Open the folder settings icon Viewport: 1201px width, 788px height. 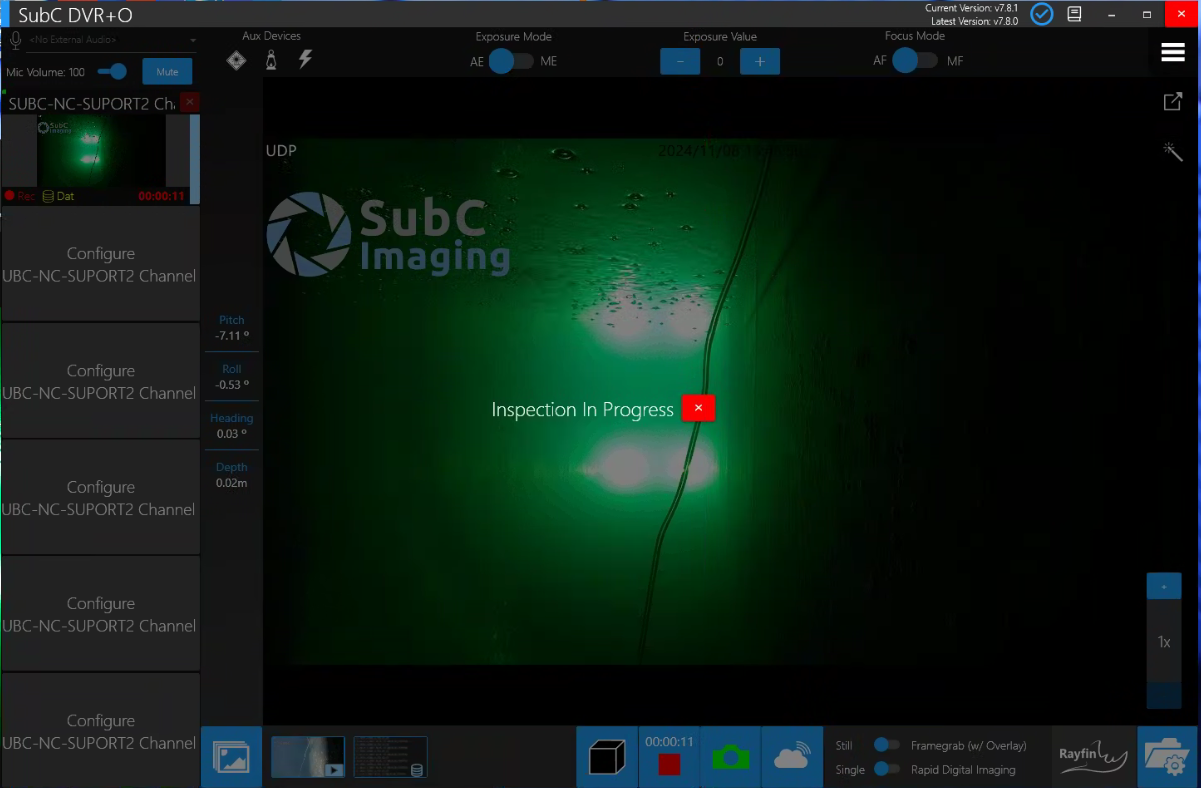click(x=1168, y=758)
